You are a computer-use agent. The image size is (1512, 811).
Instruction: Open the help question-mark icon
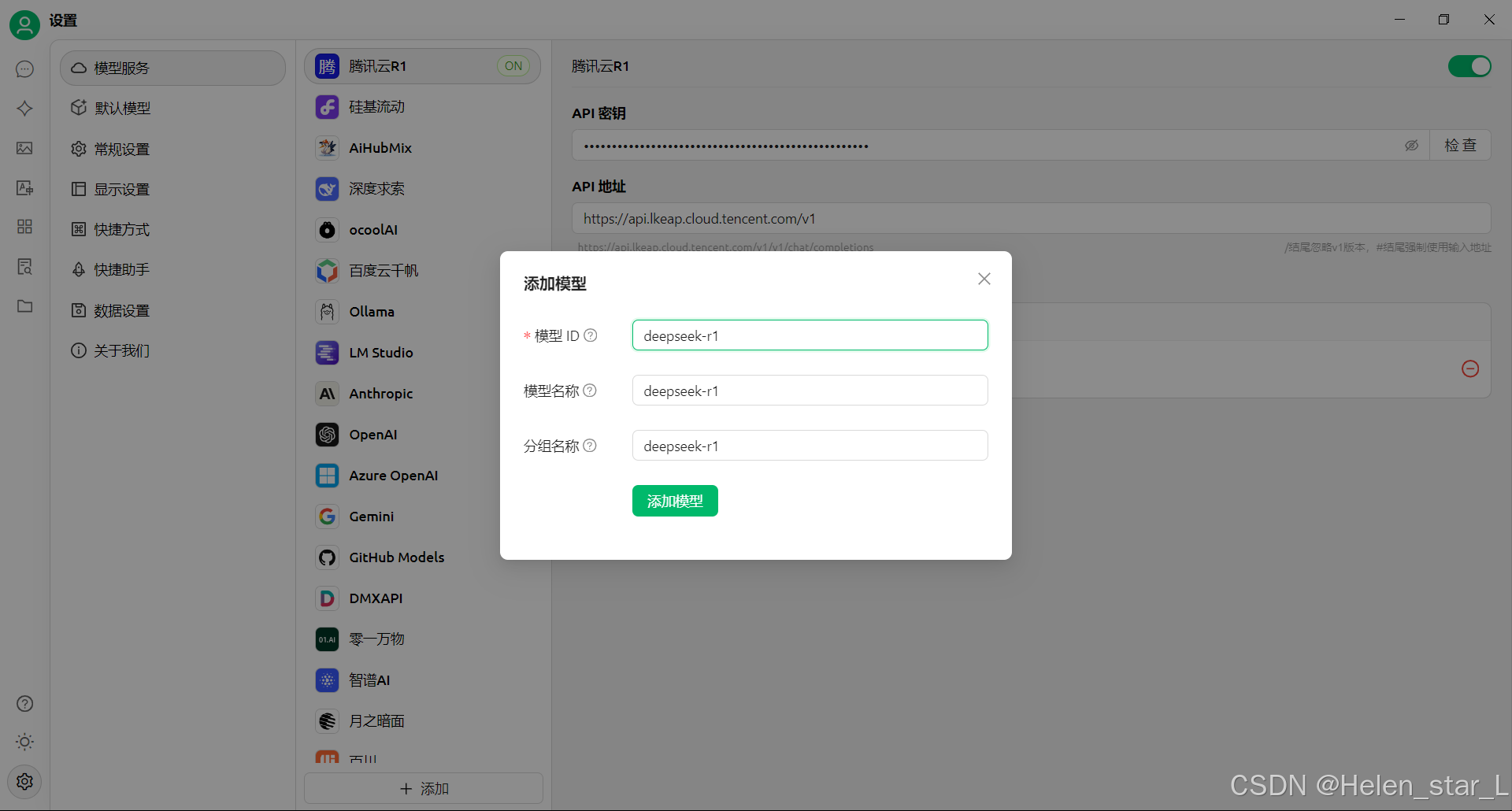point(24,704)
